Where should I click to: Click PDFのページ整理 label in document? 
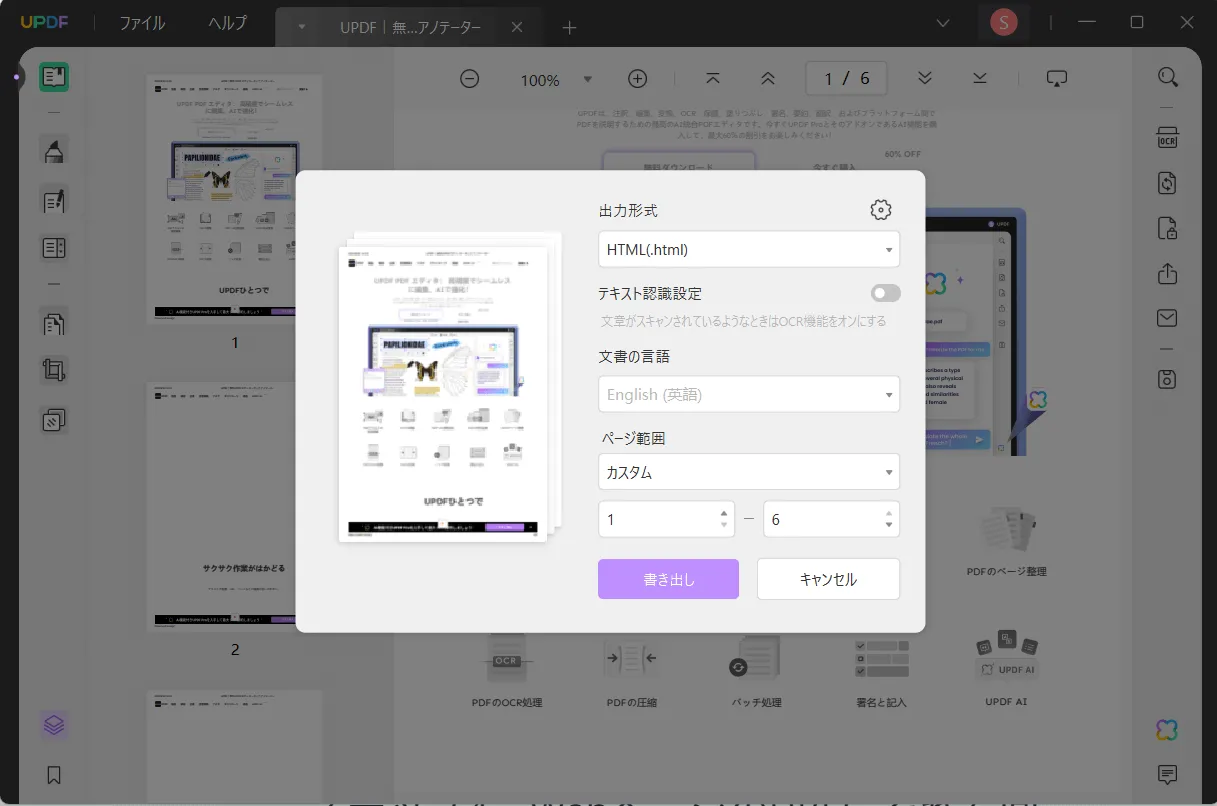(x=1006, y=571)
